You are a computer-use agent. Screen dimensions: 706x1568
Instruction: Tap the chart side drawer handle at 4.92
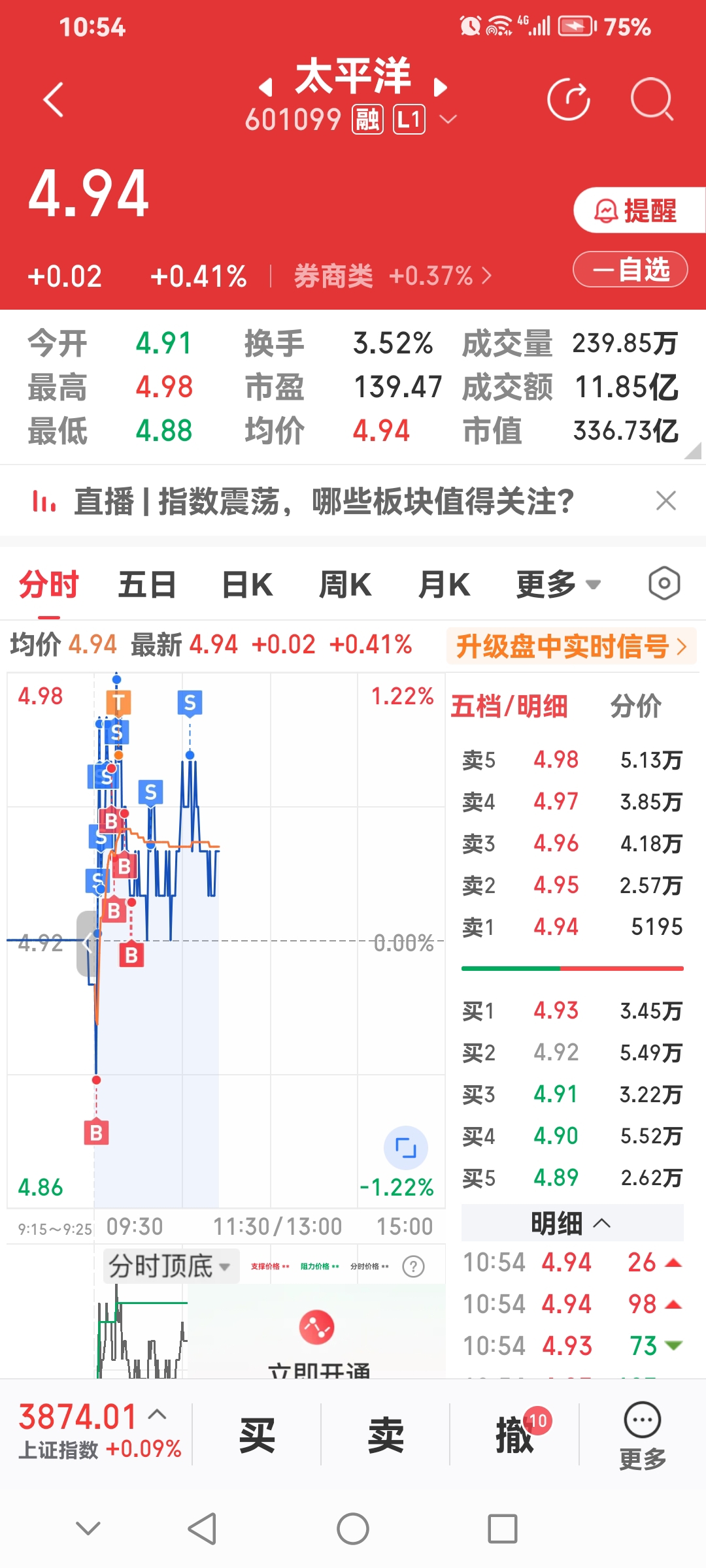(x=87, y=943)
